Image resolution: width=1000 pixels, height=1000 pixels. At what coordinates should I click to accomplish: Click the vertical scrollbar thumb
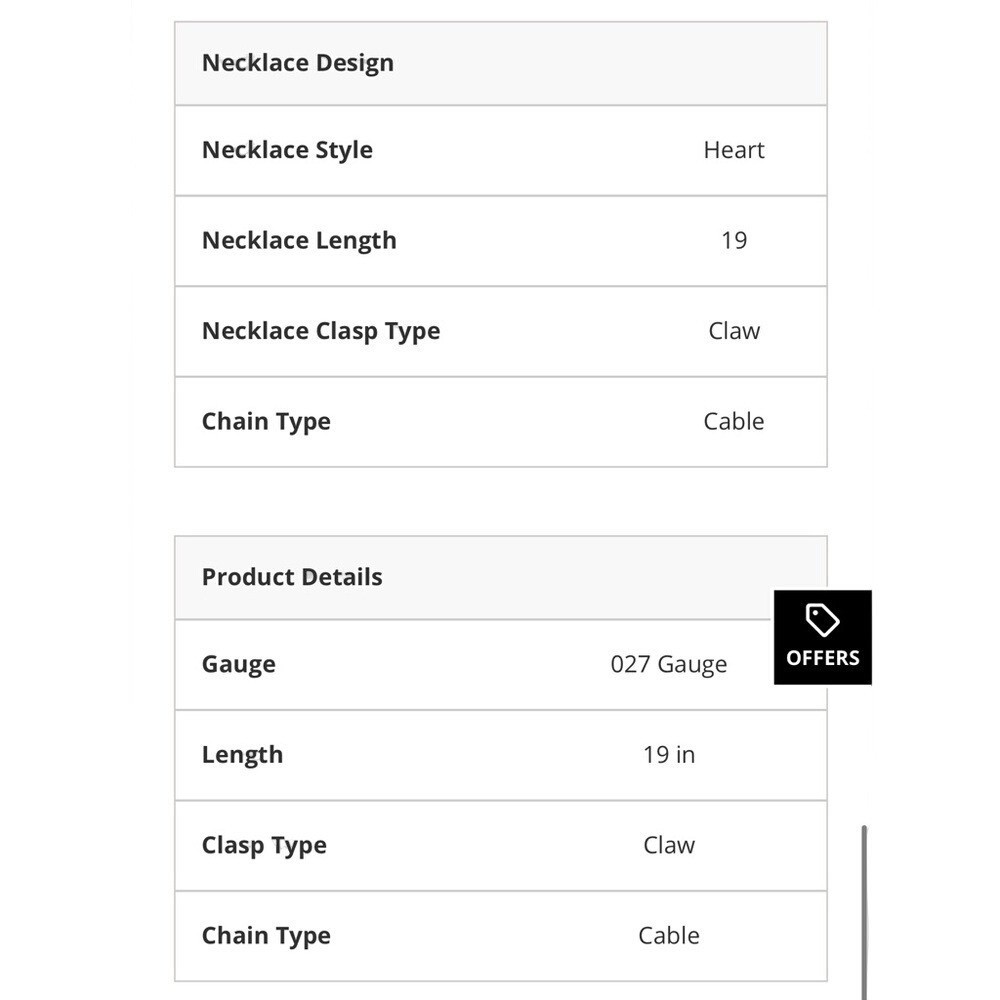[x=864, y=912]
